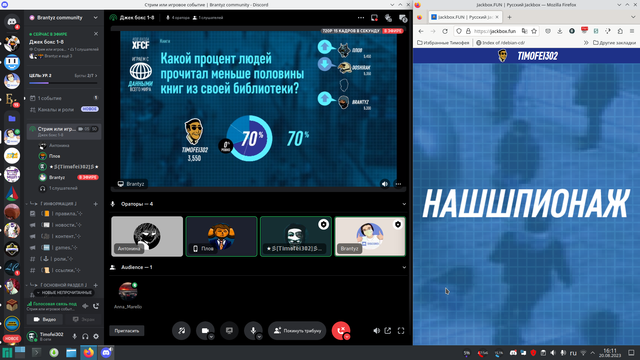Click the screen share icon in call controls
The height and width of the screenshot is (360, 640).
(x=229, y=331)
